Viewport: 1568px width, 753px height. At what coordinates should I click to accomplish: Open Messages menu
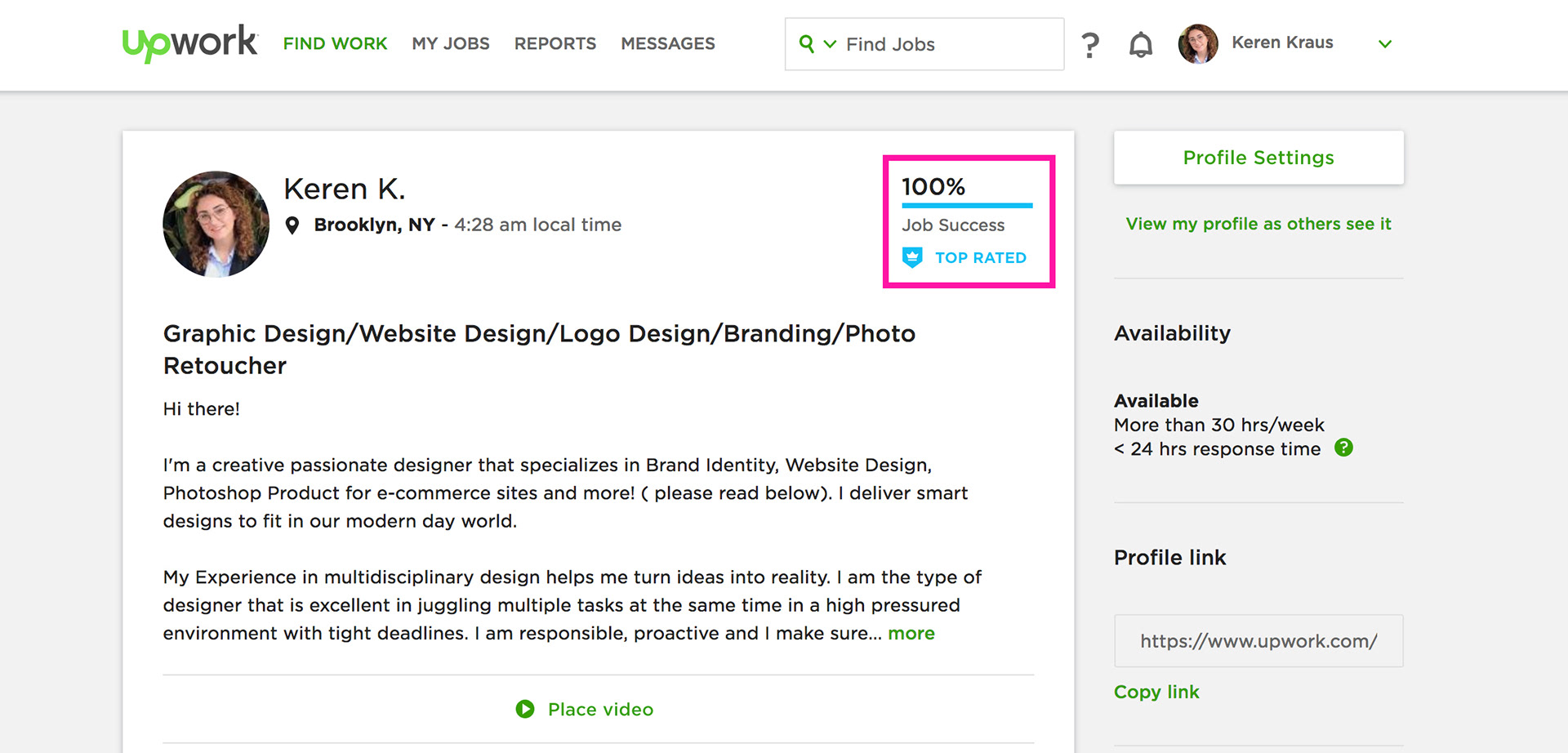point(668,43)
